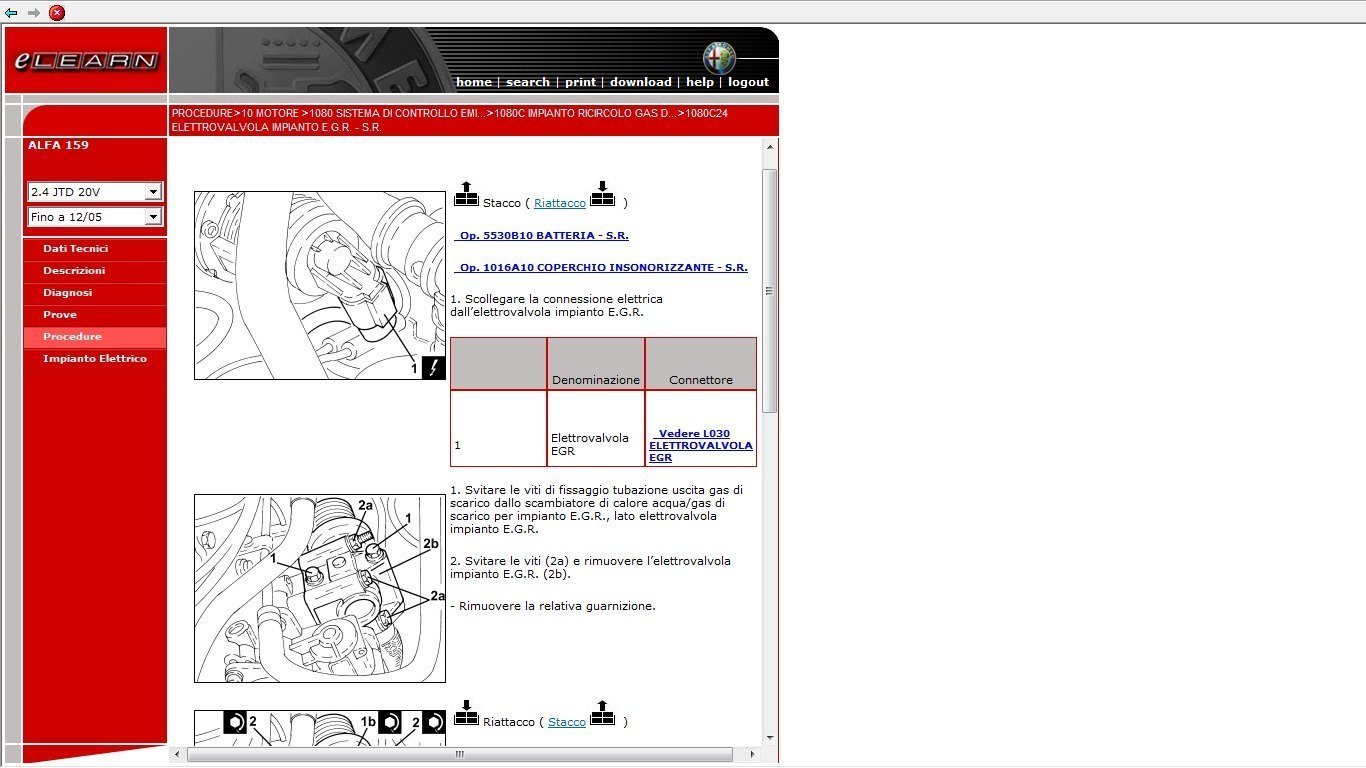Screen dimensions: 1366x768
Task: Open the help menu item
Action: point(700,82)
